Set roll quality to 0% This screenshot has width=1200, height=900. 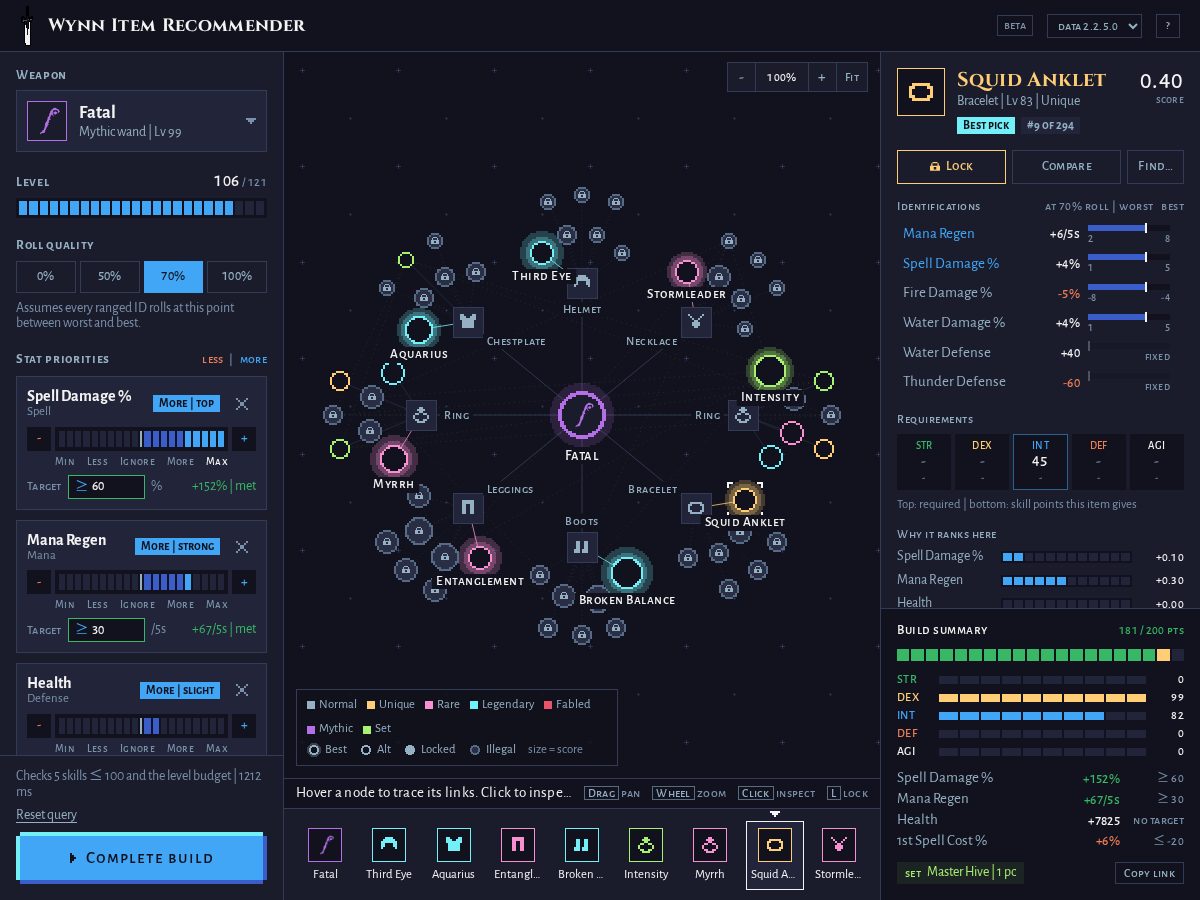45,277
